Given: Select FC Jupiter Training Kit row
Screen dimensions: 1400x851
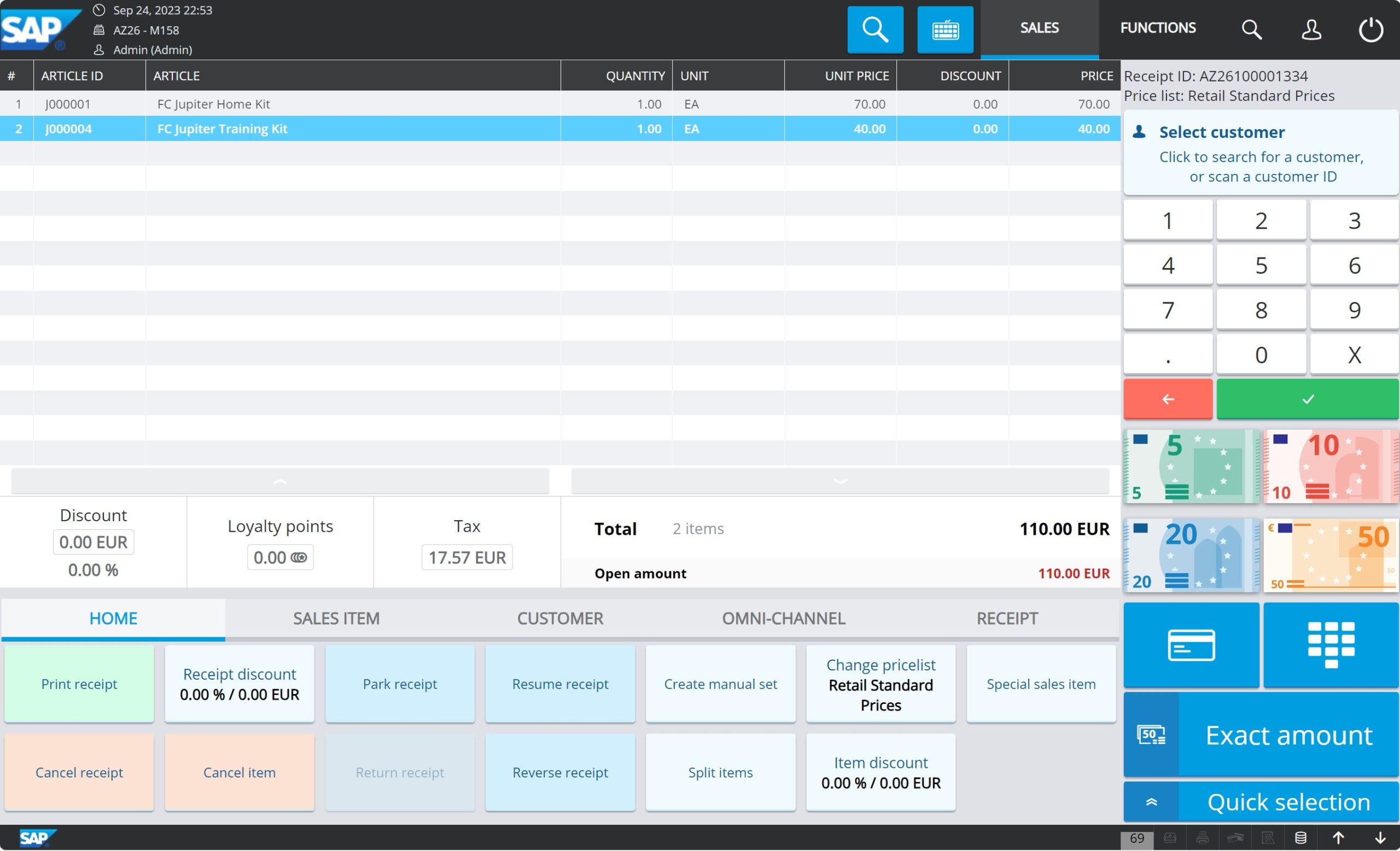Looking at the screenshot, I should tap(559, 129).
